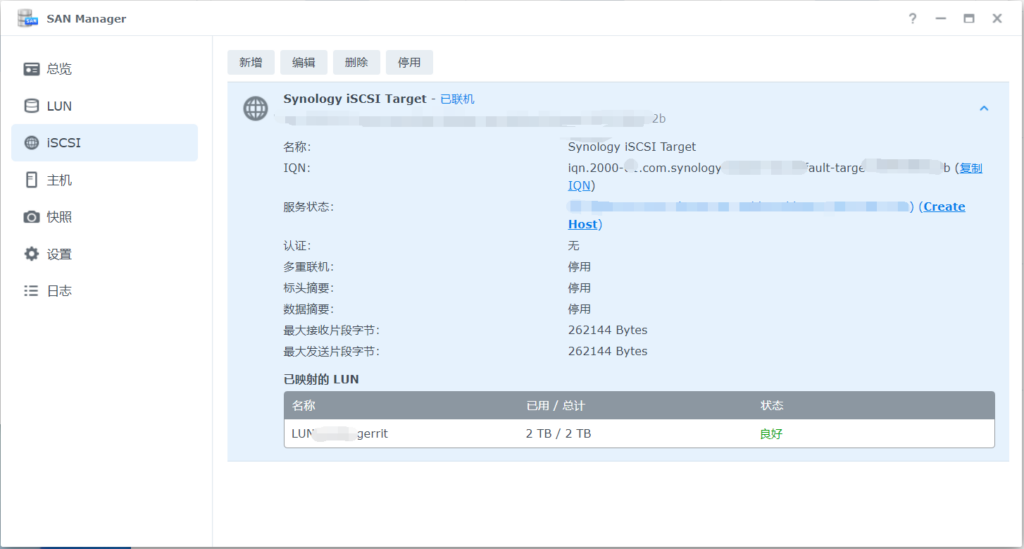View the 日志 log page

click(104, 290)
